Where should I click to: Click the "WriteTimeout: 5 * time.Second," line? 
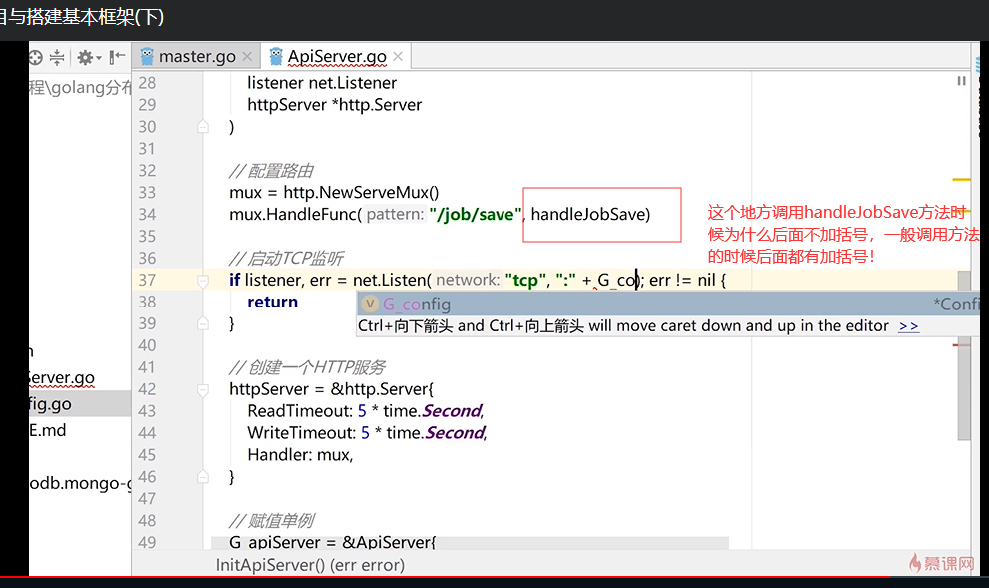pyautogui.click(x=368, y=433)
